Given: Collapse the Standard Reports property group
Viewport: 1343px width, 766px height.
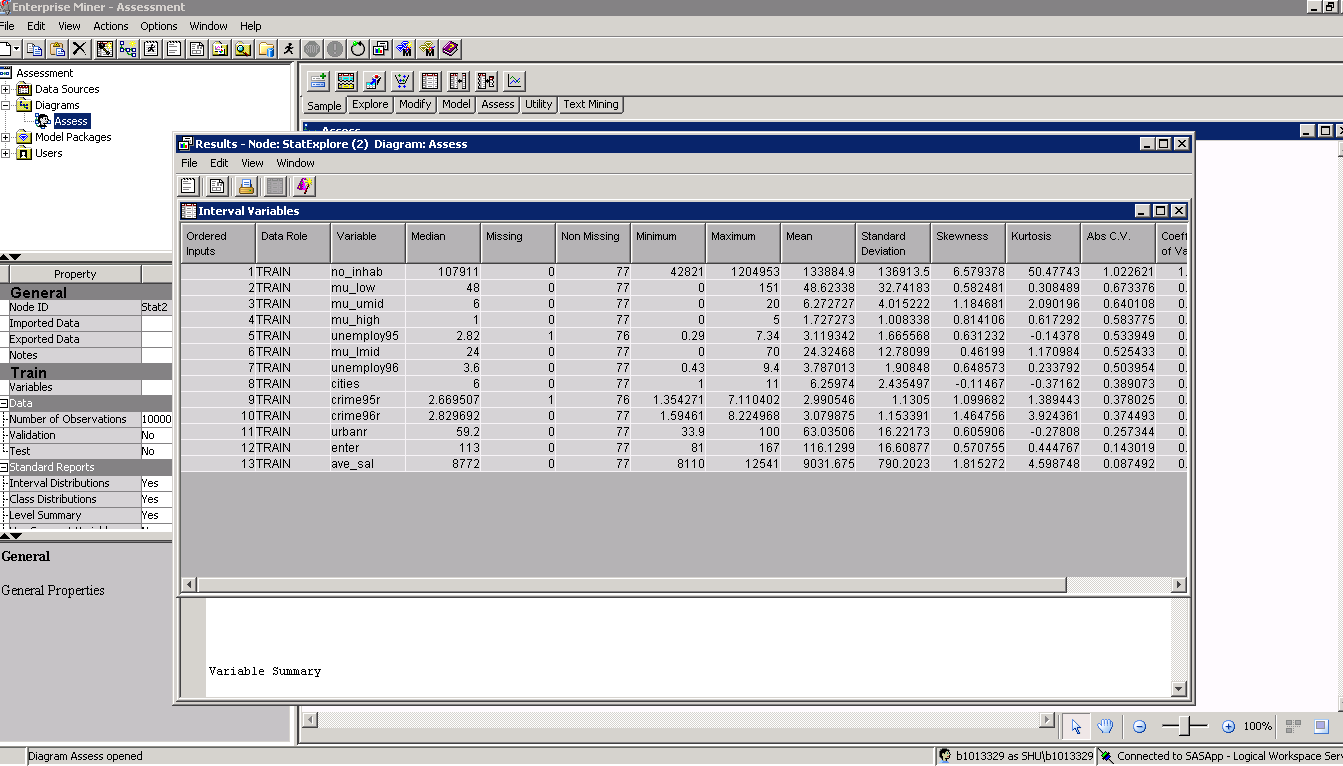Looking at the screenshot, I should click(4, 467).
